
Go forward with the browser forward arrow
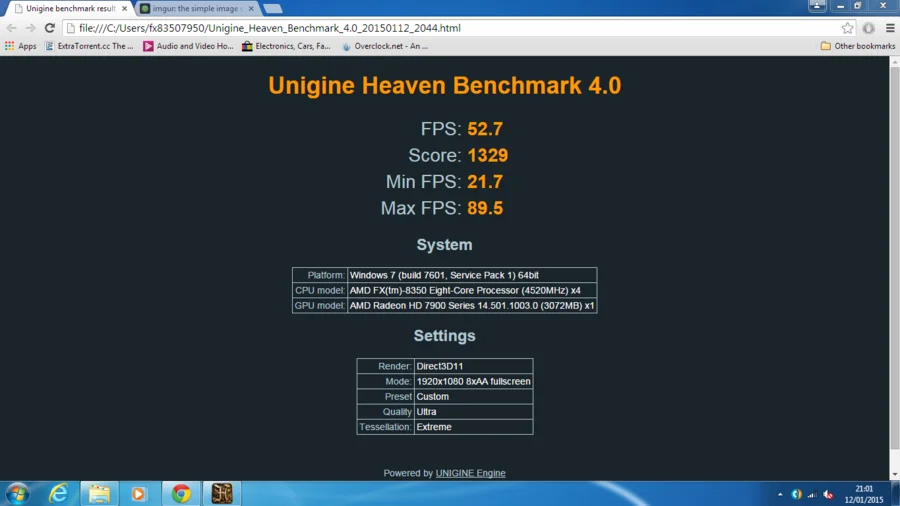point(30,28)
